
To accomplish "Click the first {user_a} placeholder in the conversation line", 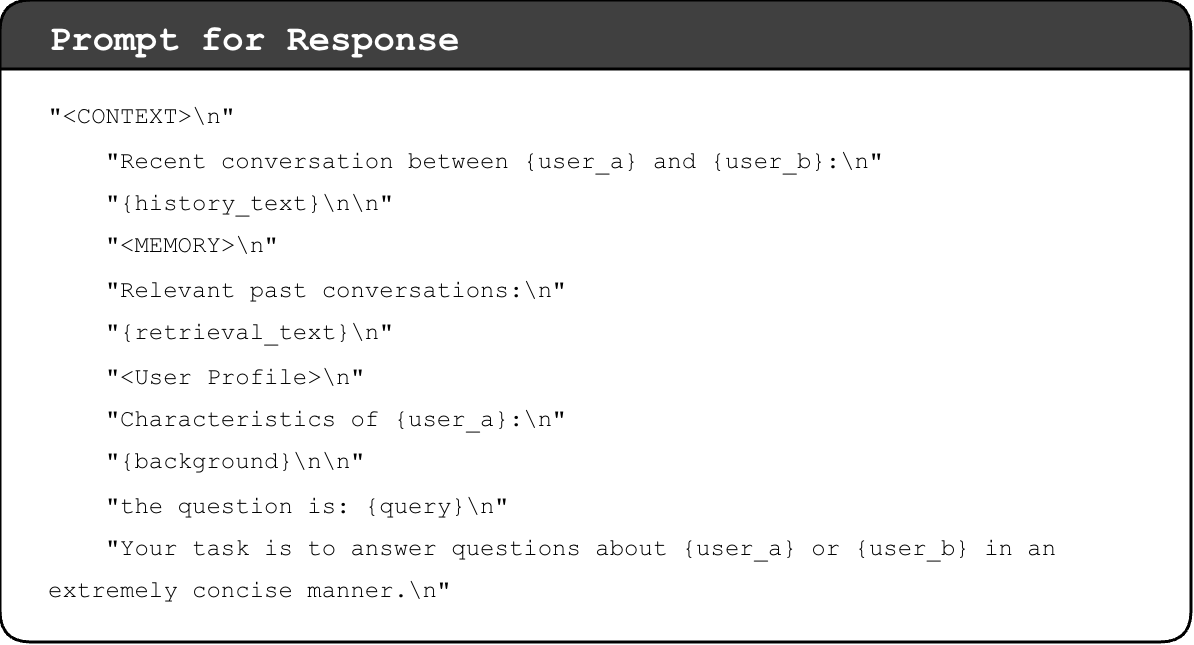I will click(x=580, y=161).
